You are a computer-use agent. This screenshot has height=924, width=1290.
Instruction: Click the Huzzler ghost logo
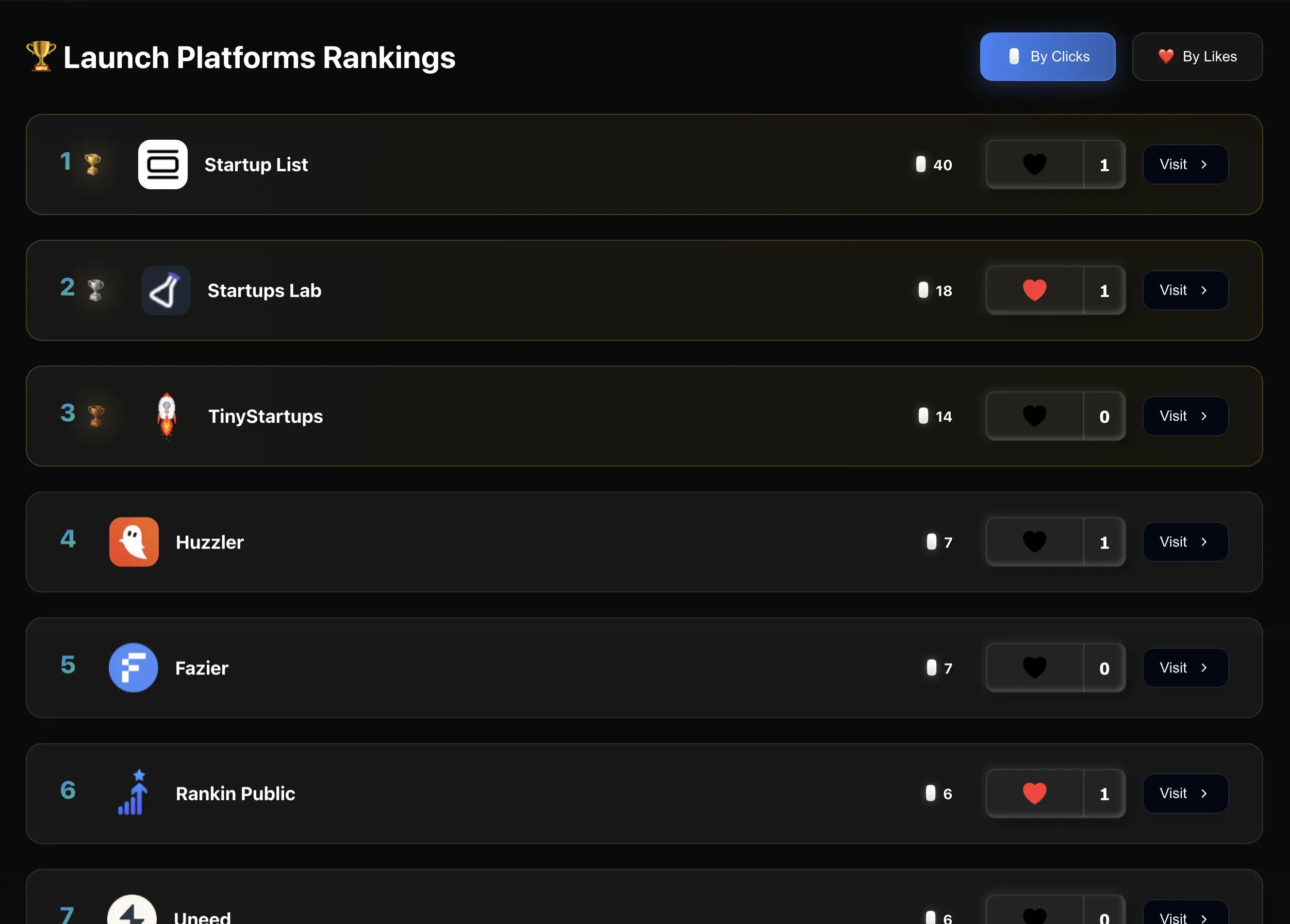click(x=134, y=541)
